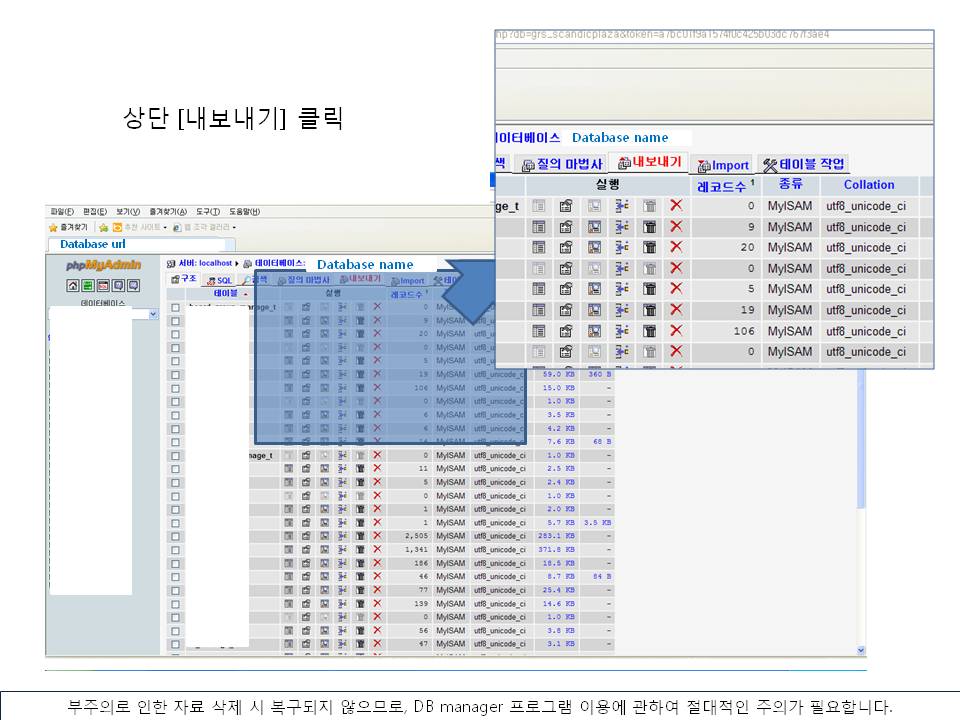Open the 데이터베이스 dropdown in left sidebar

click(153, 314)
